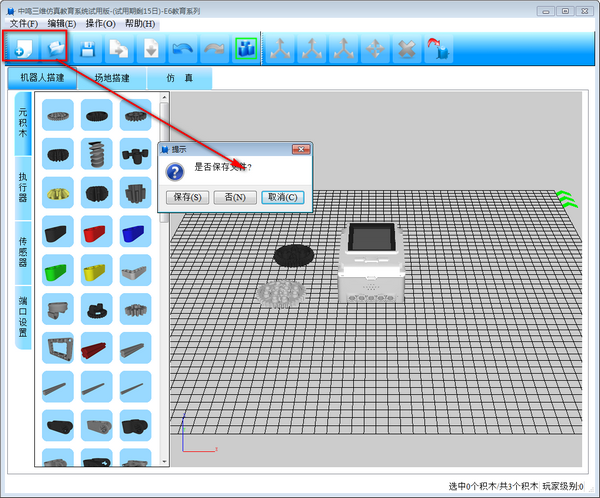Viewport: 600px width, 498px height.
Task: Open the 操作(O) menu
Action: [x=100, y=23]
